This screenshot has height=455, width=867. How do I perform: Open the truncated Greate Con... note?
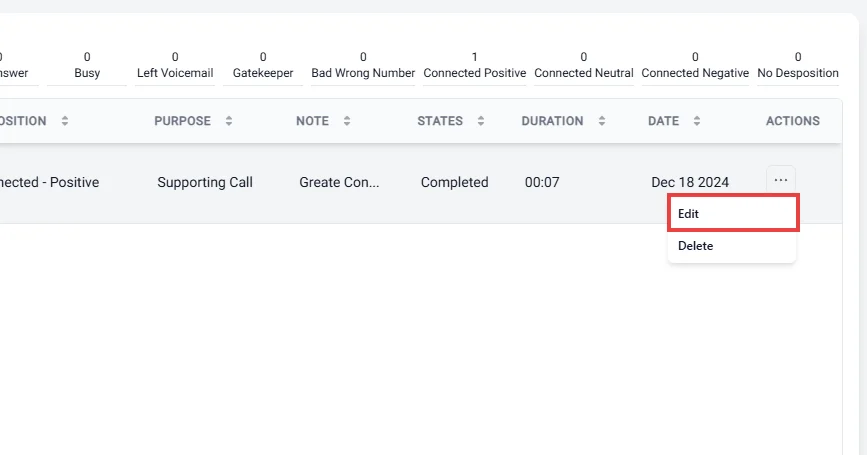tap(339, 182)
